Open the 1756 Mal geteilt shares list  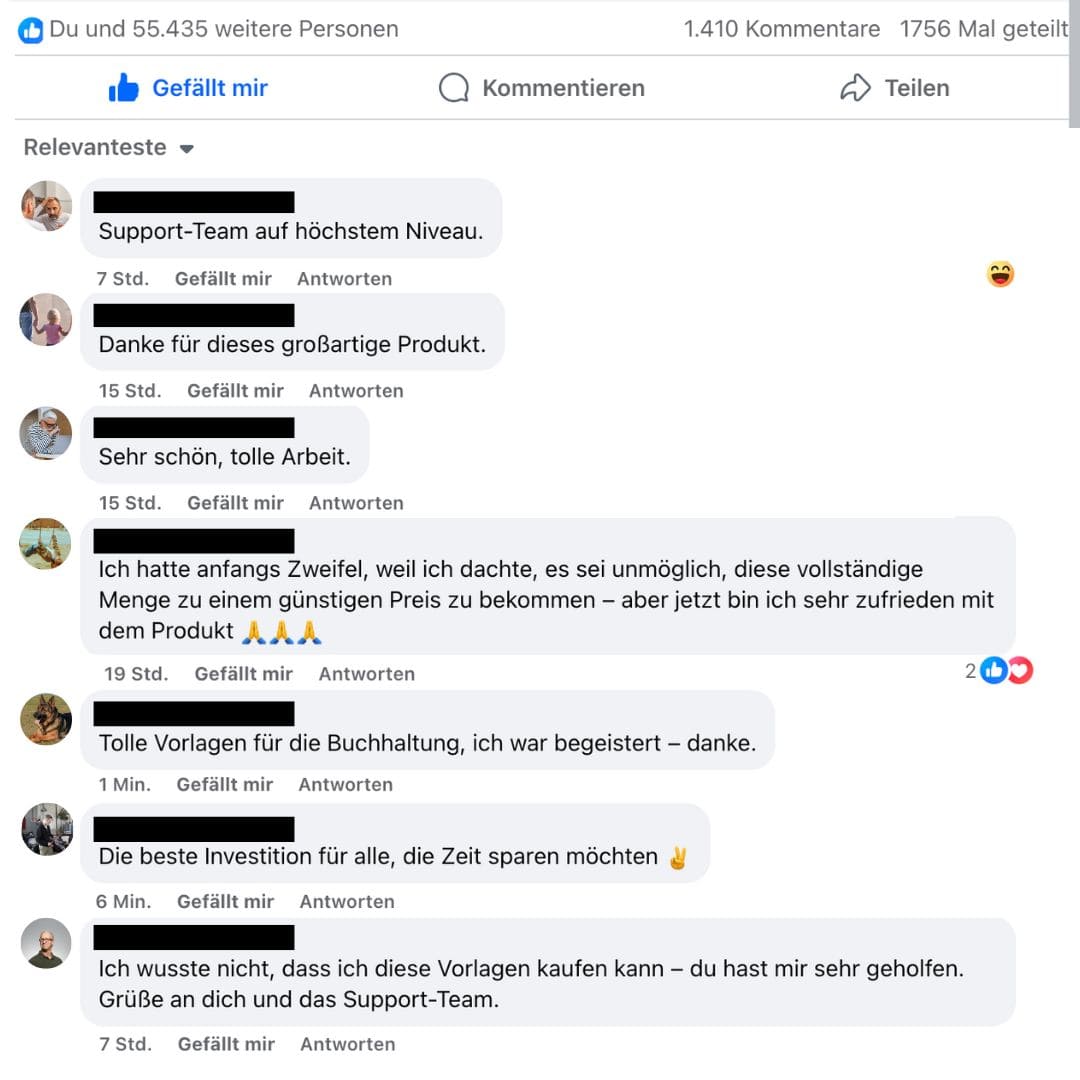coord(984,29)
